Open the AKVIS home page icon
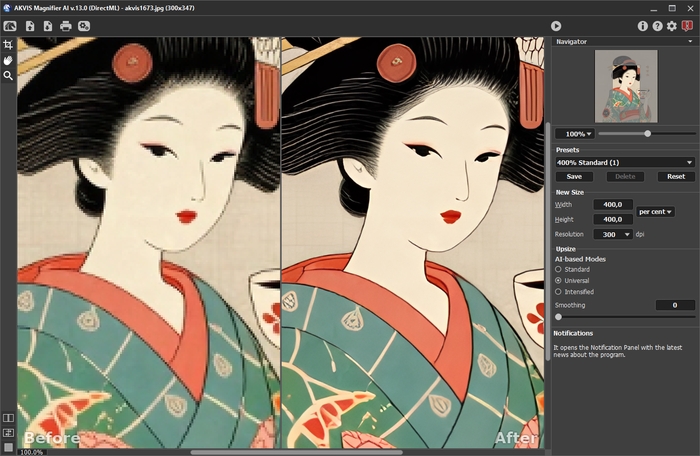Screen dimensions: 700x456 pos(10,26)
